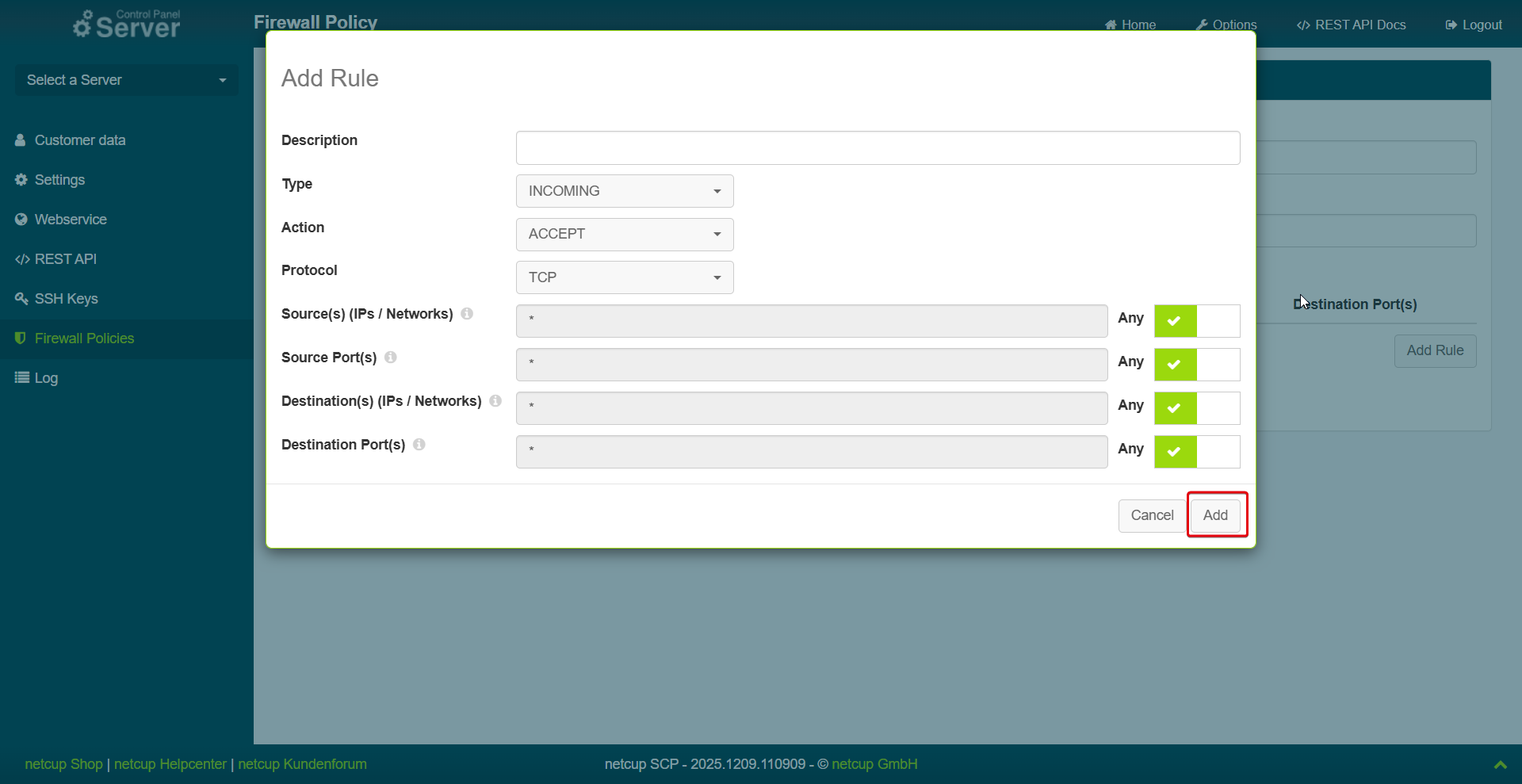Click the gear icon next to Settings
This screenshot has height=784, width=1522.
pyautogui.click(x=21, y=180)
